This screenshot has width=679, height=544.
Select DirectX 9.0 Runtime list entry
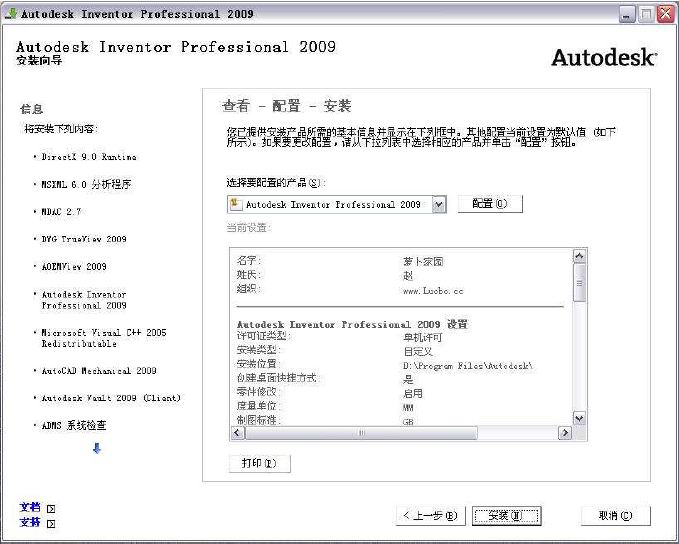[x=89, y=157]
